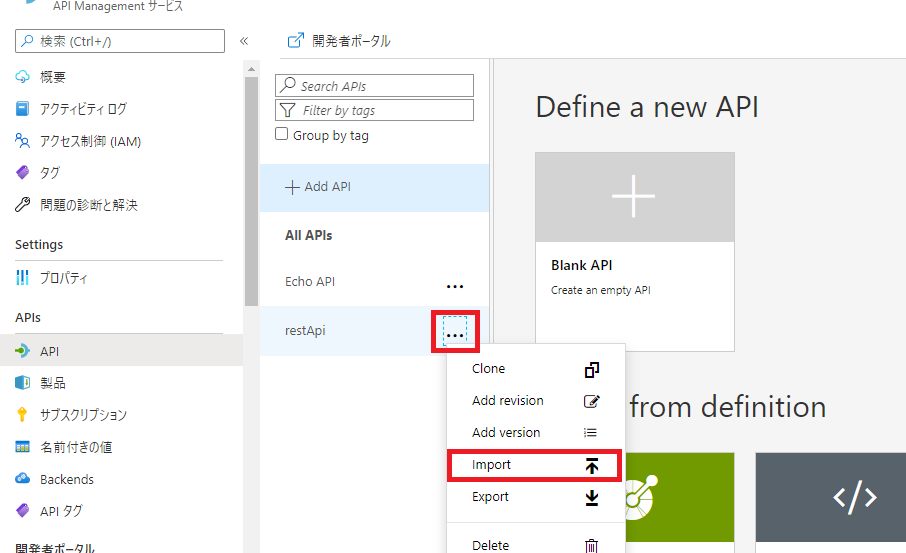This screenshot has height=553, width=906.
Task: Click the Export download arrow icon
Action: click(592, 498)
